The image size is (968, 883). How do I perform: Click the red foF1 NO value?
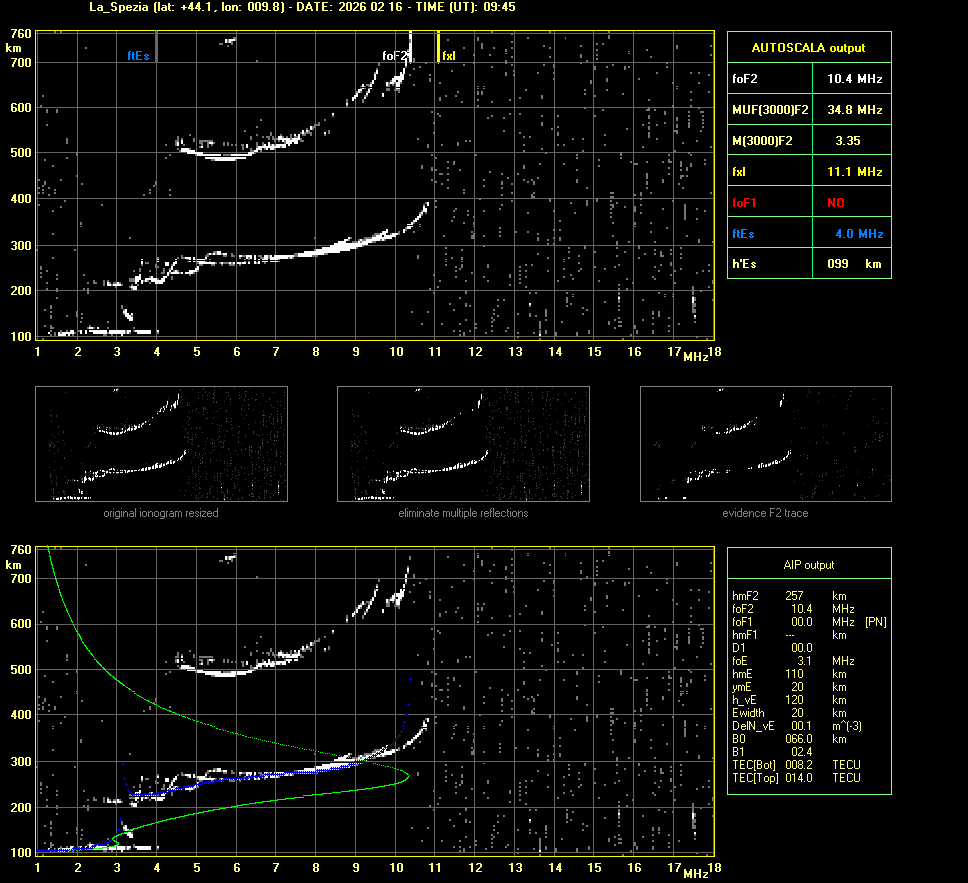(x=835, y=202)
